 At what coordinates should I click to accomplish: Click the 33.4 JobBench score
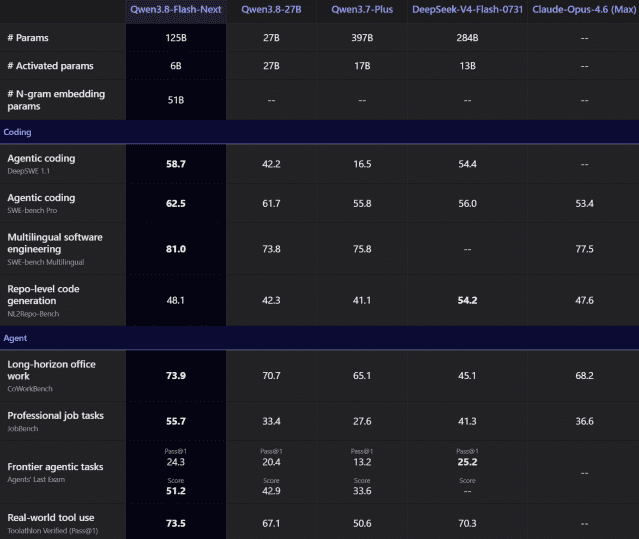coord(271,421)
